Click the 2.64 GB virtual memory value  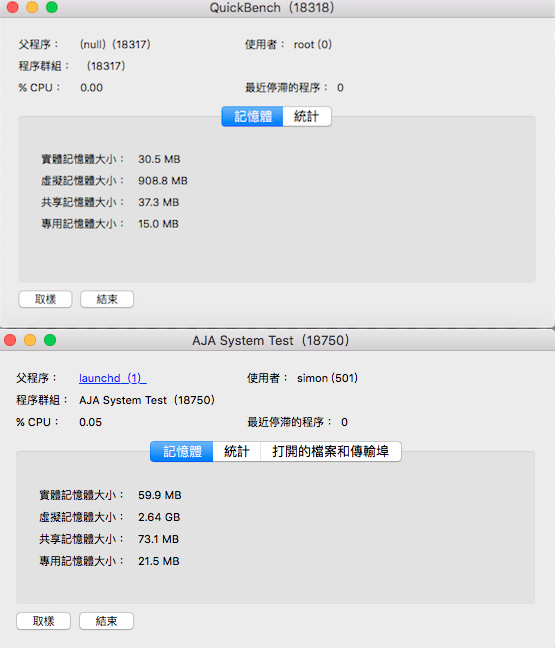(159, 517)
